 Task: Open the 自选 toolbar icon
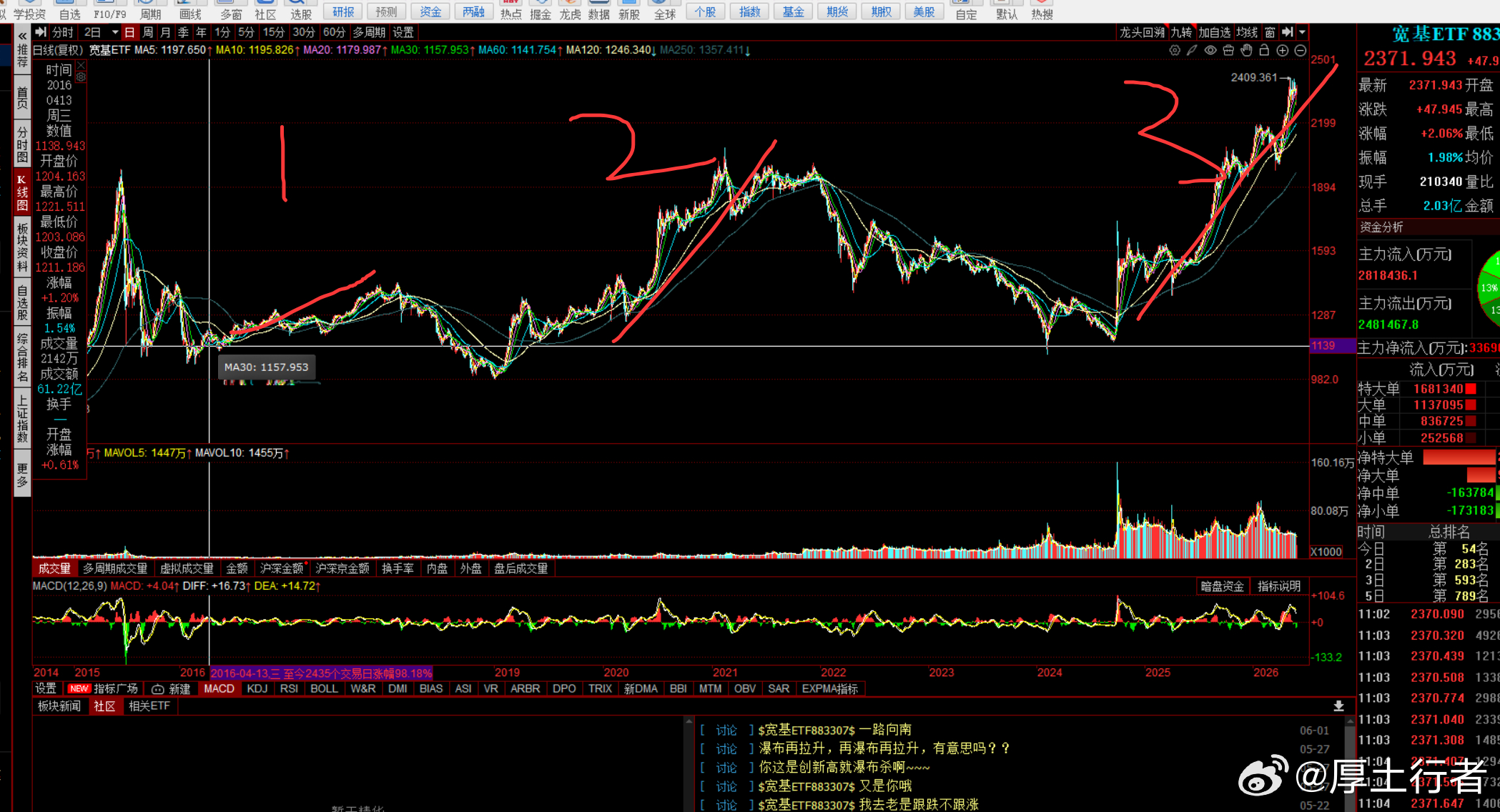(x=70, y=10)
